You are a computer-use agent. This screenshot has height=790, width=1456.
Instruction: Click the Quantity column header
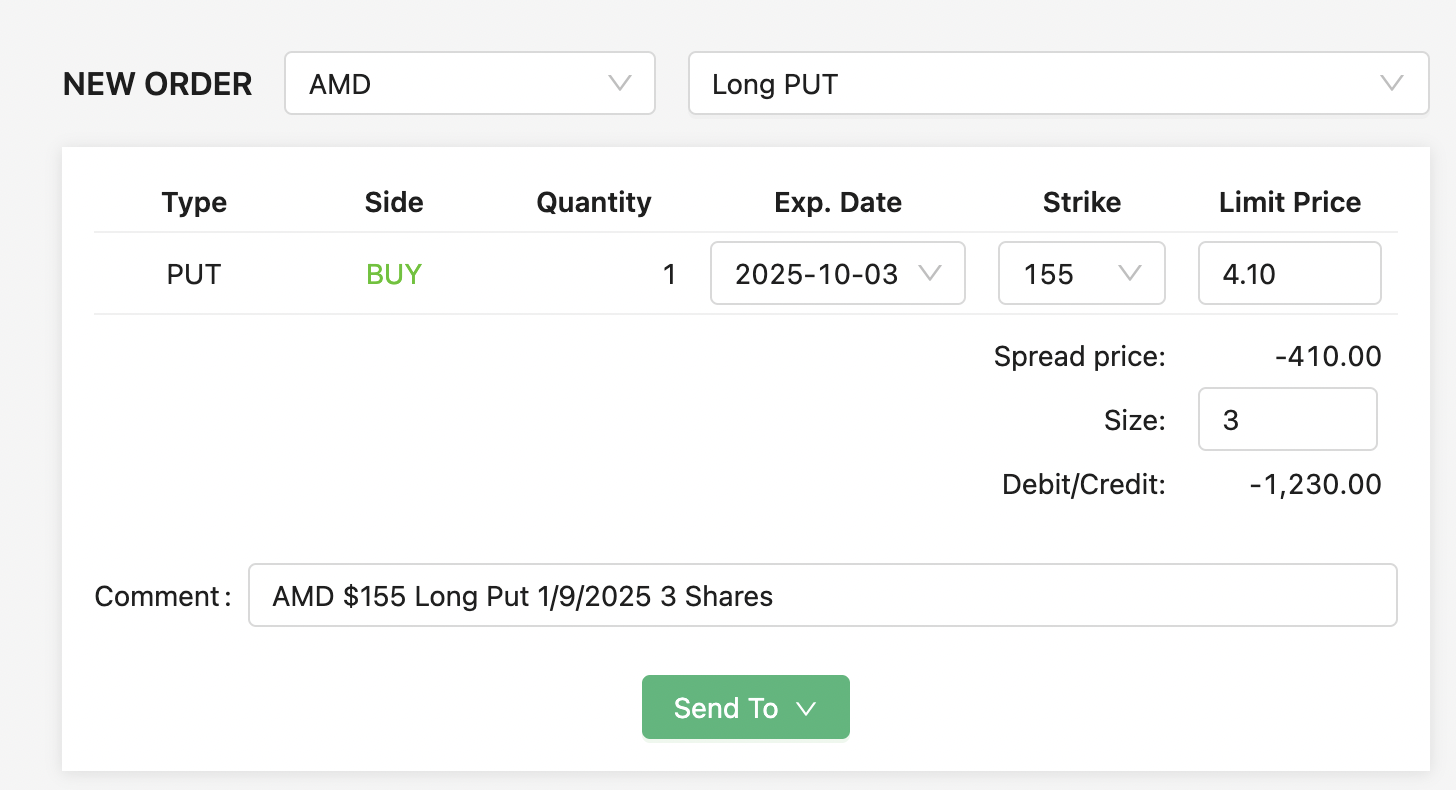pyautogui.click(x=594, y=203)
